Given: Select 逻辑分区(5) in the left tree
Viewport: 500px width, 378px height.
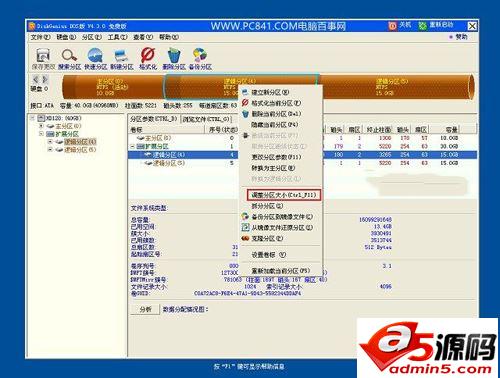Looking at the screenshot, I should 76,150.
